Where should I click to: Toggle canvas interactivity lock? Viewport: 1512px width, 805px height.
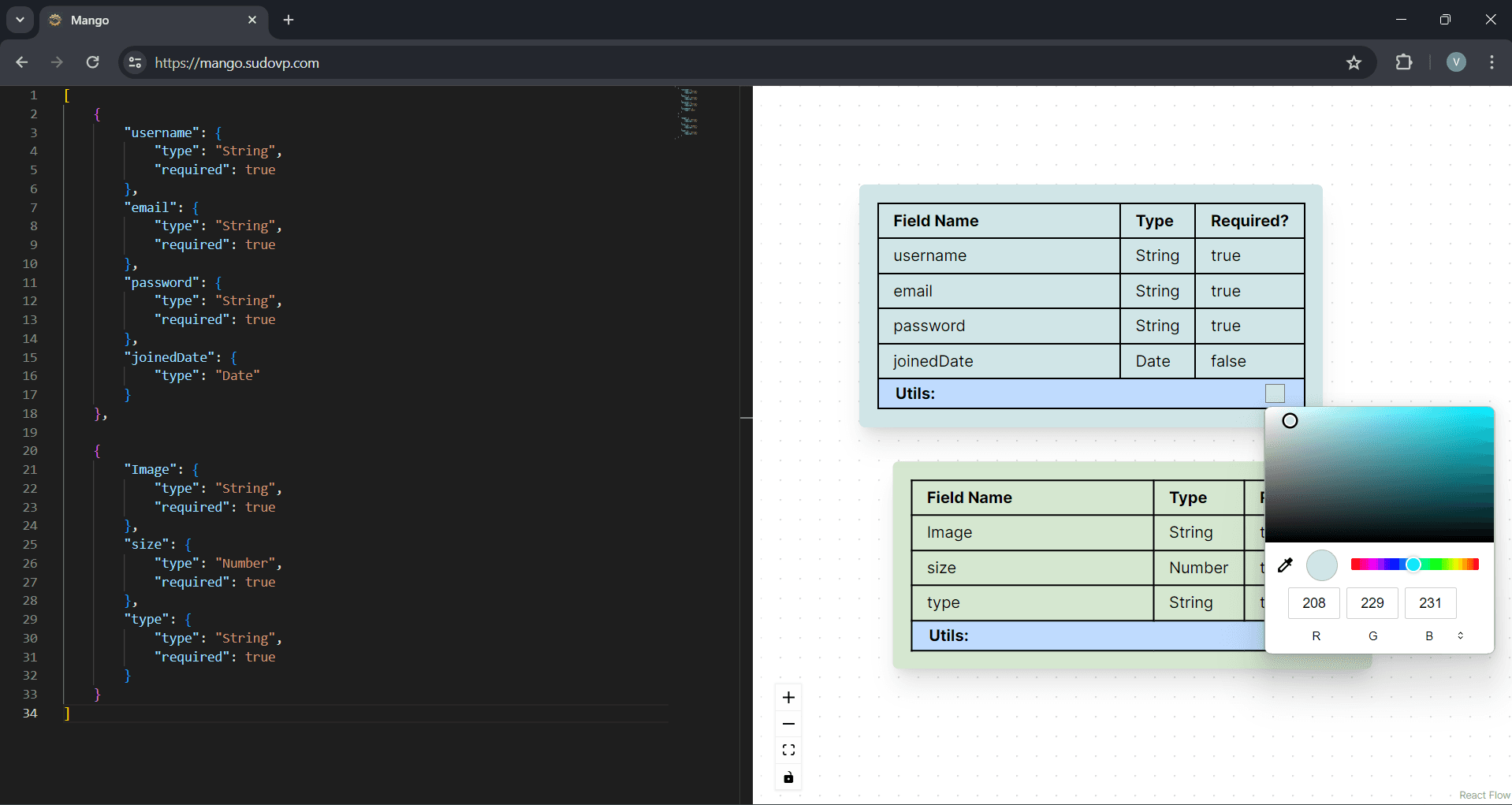(788, 777)
